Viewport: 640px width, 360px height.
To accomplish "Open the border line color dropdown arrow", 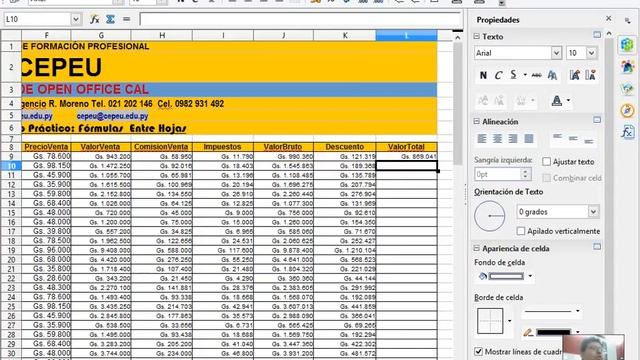I will tap(578, 332).
